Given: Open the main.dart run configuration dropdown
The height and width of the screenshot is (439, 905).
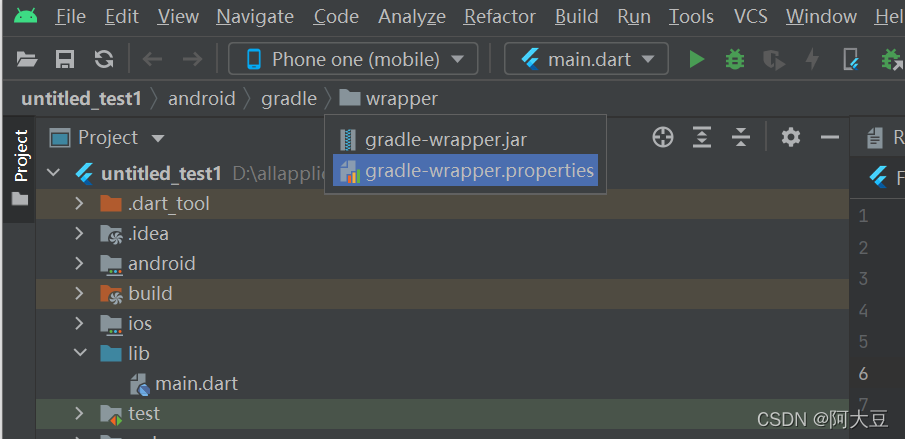Looking at the screenshot, I should tap(586, 59).
